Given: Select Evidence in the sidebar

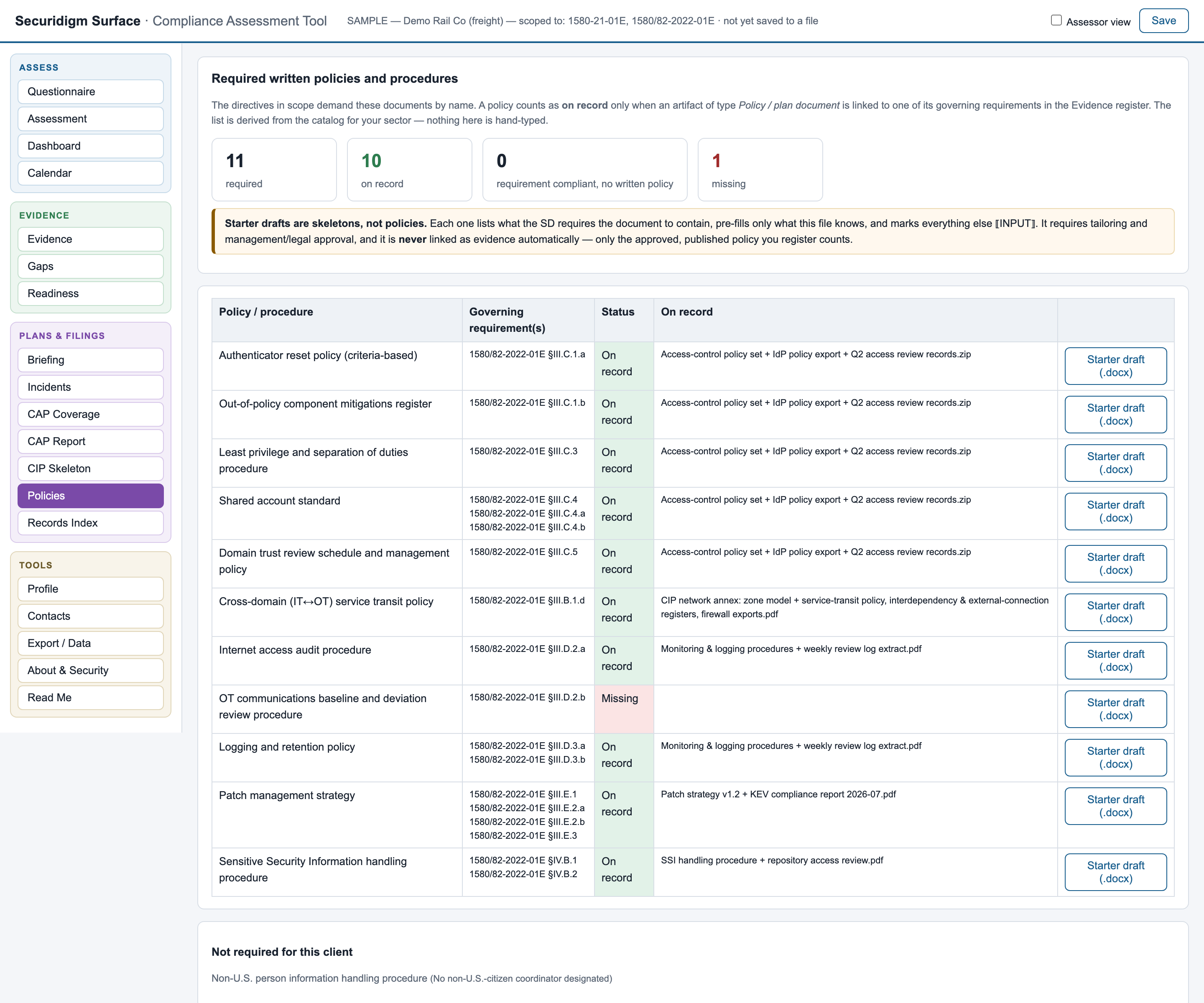Looking at the screenshot, I should pos(91,239).
